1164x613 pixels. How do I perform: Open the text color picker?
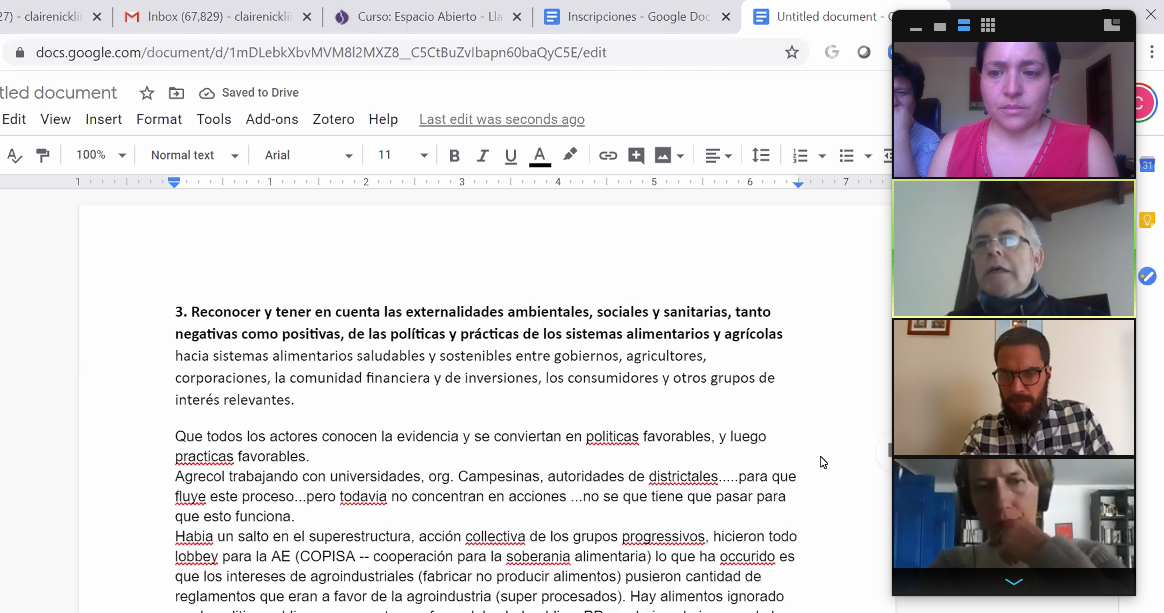(539, 155)
